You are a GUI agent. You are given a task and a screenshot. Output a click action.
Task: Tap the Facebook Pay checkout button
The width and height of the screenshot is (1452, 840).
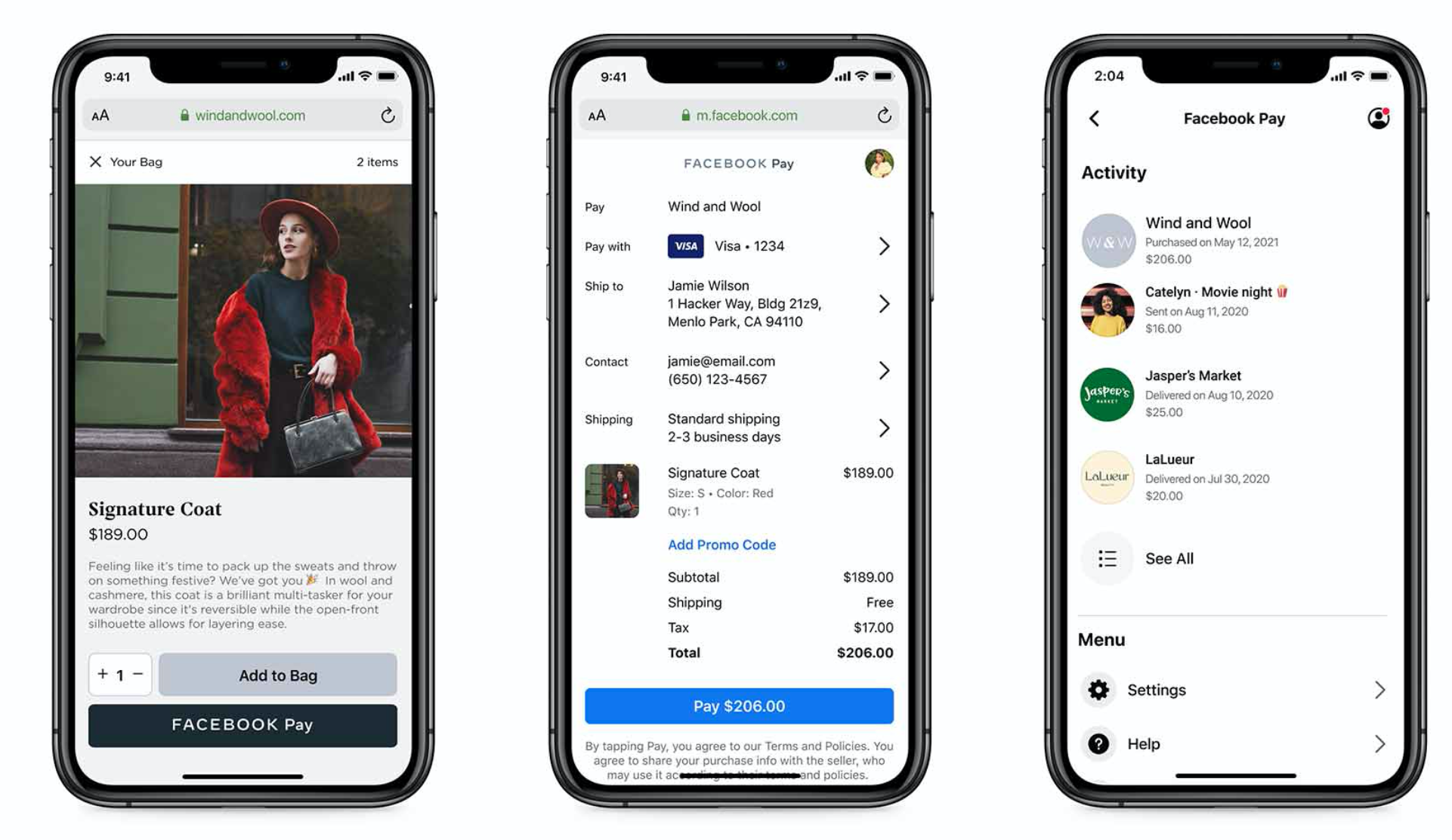click(244, 724)
